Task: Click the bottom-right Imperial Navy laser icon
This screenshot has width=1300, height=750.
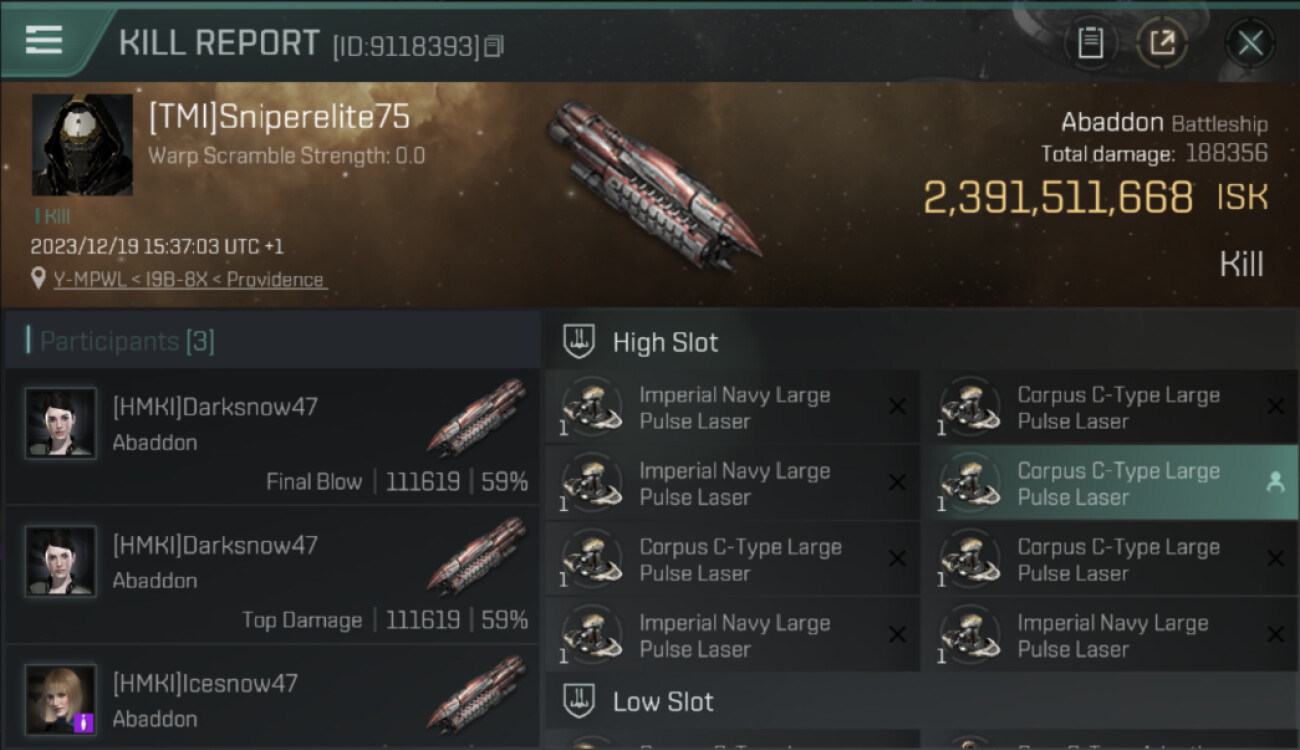Action: (x=967, y=635)
